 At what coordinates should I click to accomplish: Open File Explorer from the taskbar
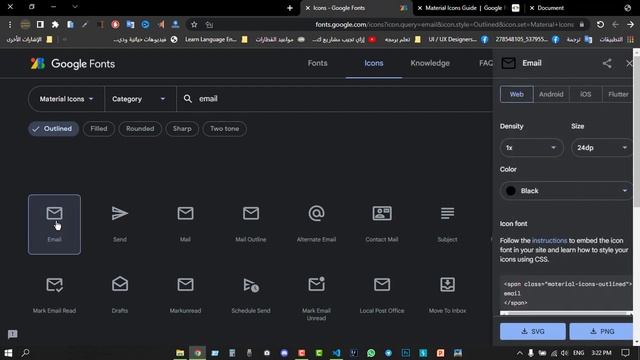pos(180,353)
